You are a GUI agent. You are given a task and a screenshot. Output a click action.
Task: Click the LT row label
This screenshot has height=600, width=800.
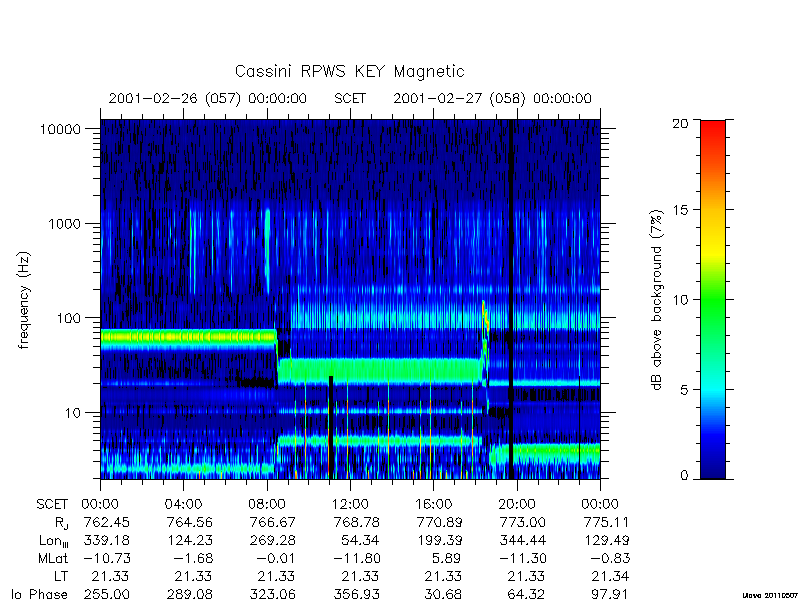coord(61,577)
